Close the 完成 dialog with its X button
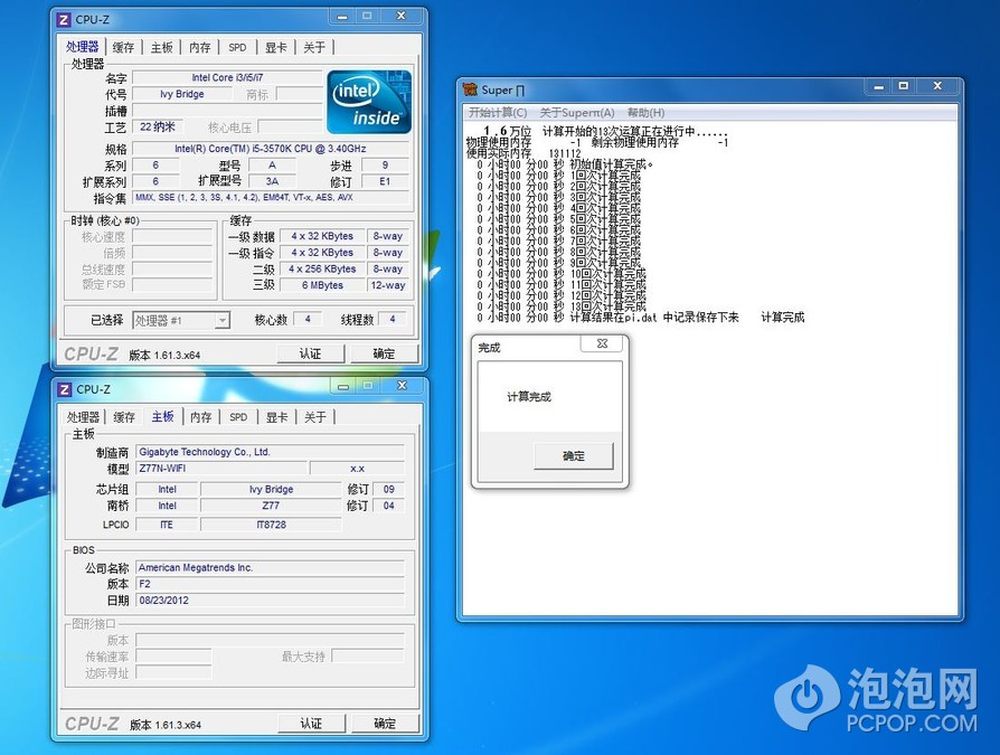 pos(602,344)
